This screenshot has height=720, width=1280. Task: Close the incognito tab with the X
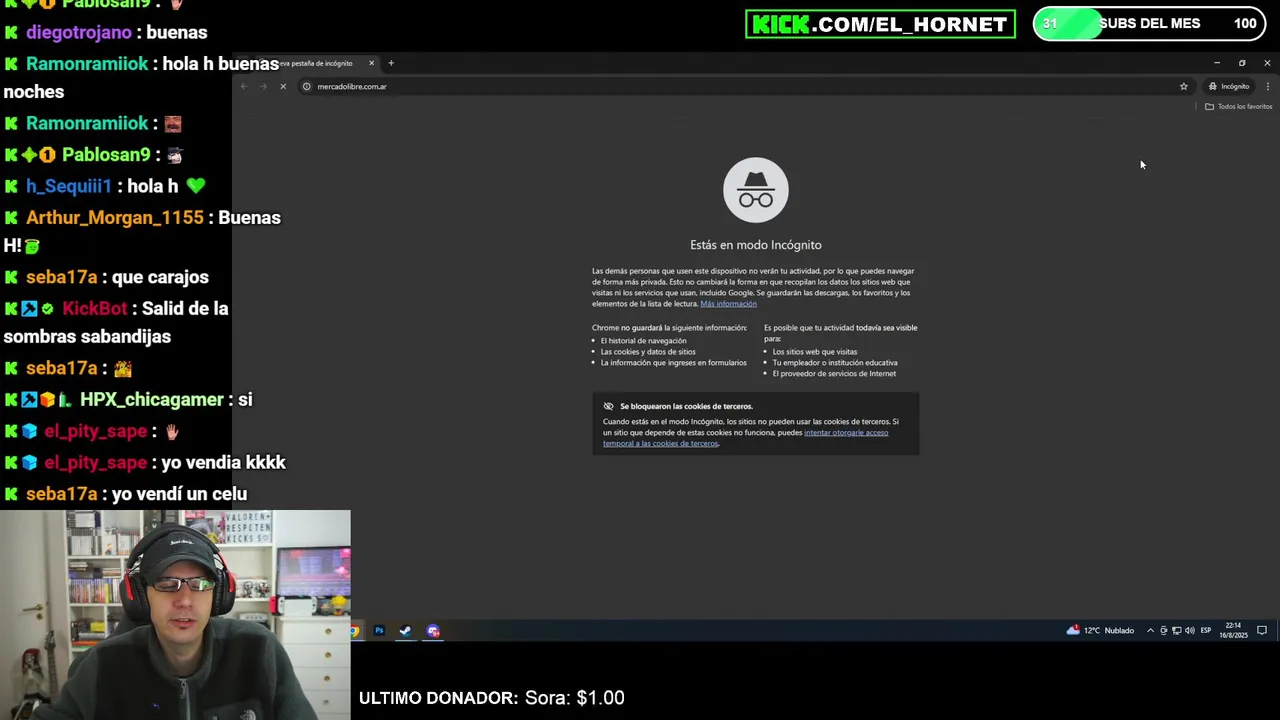(371, 63)
